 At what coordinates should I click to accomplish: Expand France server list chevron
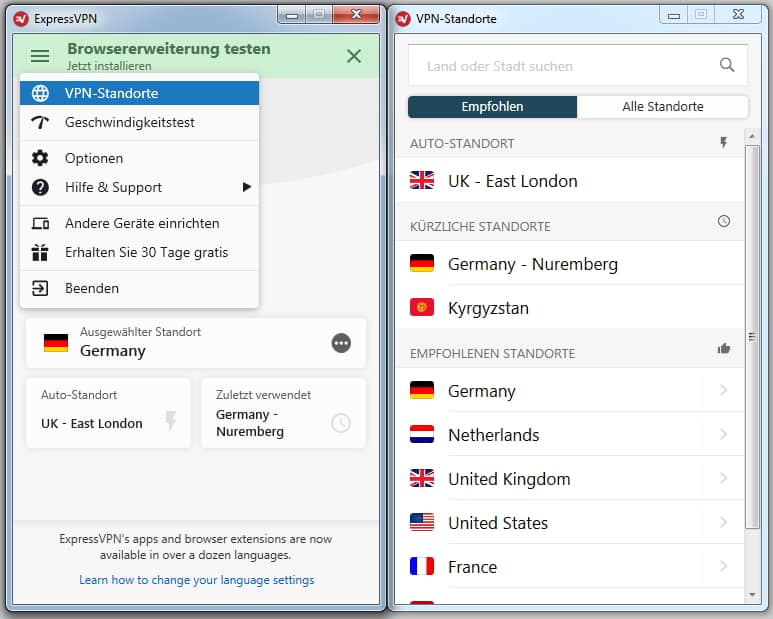(723, 566)
